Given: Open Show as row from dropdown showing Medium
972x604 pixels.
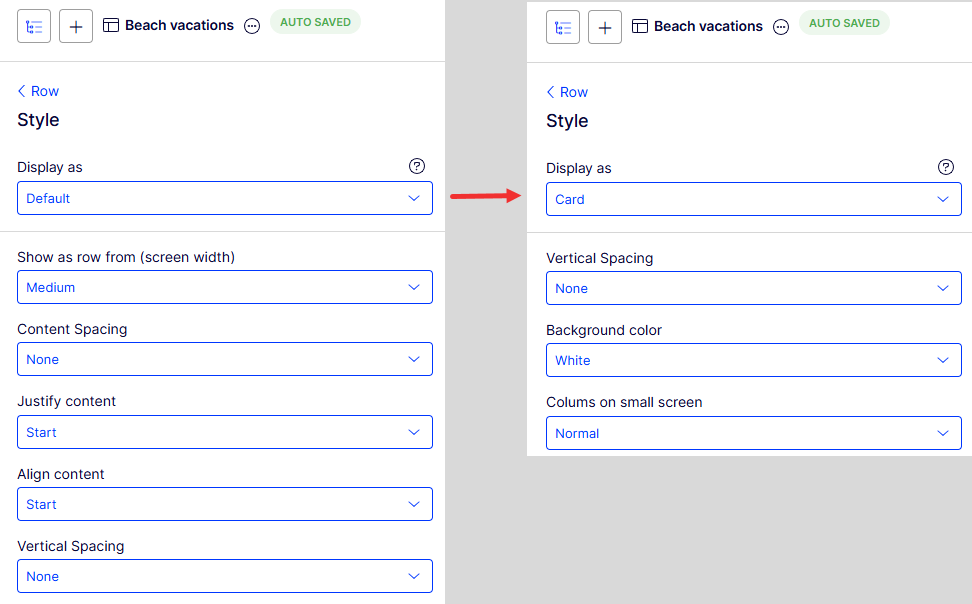Looking at the screenshot, I should [224, 287].
